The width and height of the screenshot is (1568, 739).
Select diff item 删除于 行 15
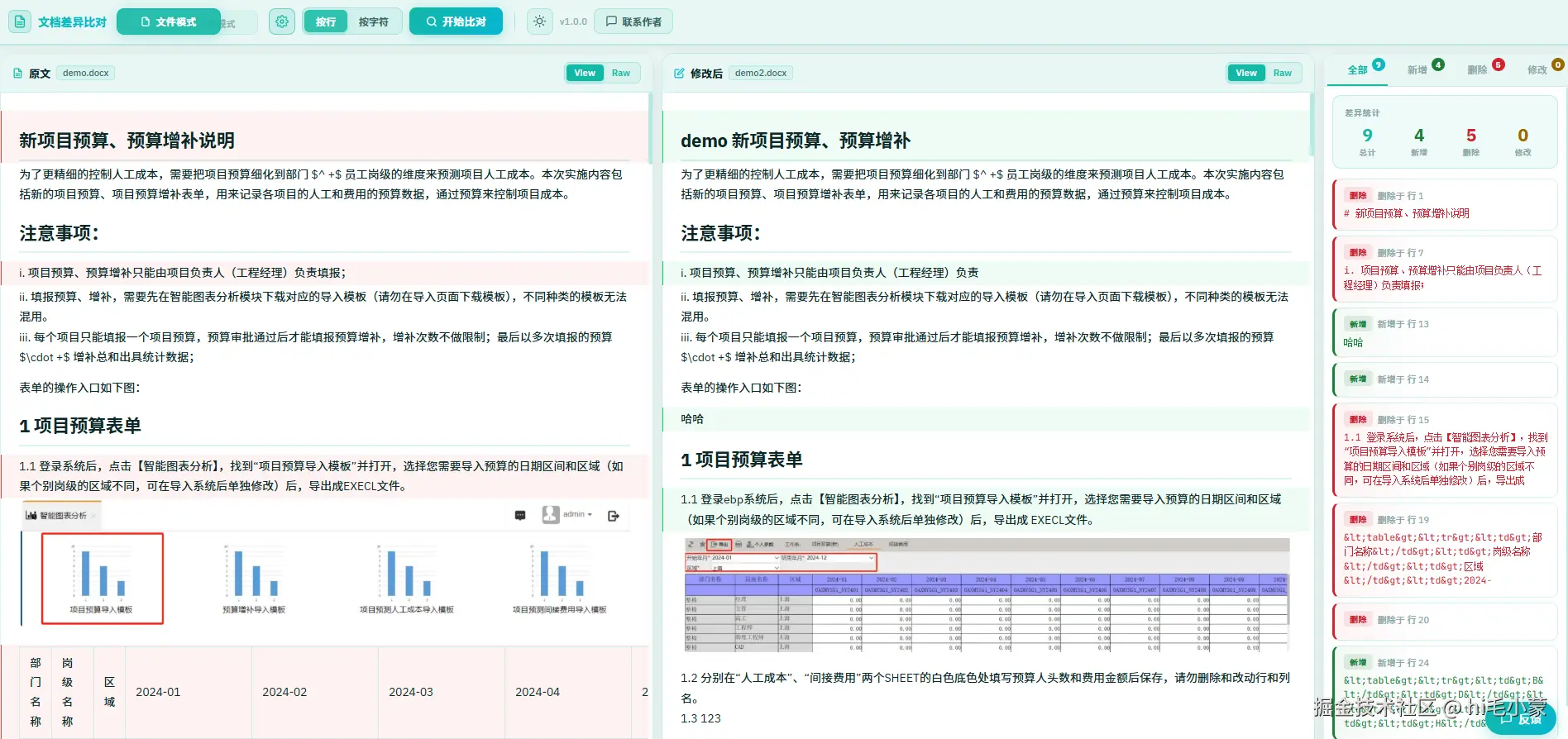pos(1446,450)
